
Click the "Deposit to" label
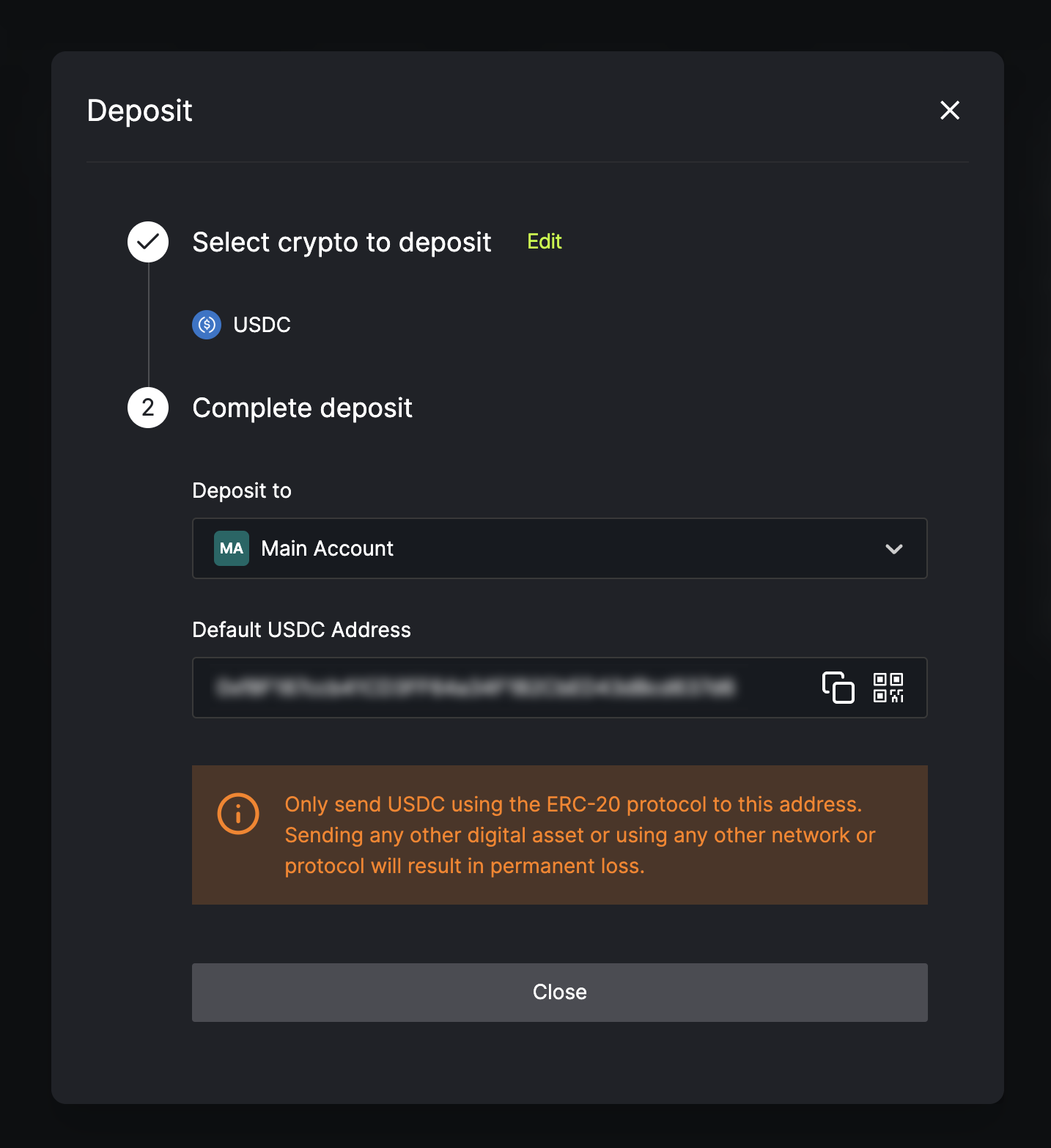click(242, 490)
